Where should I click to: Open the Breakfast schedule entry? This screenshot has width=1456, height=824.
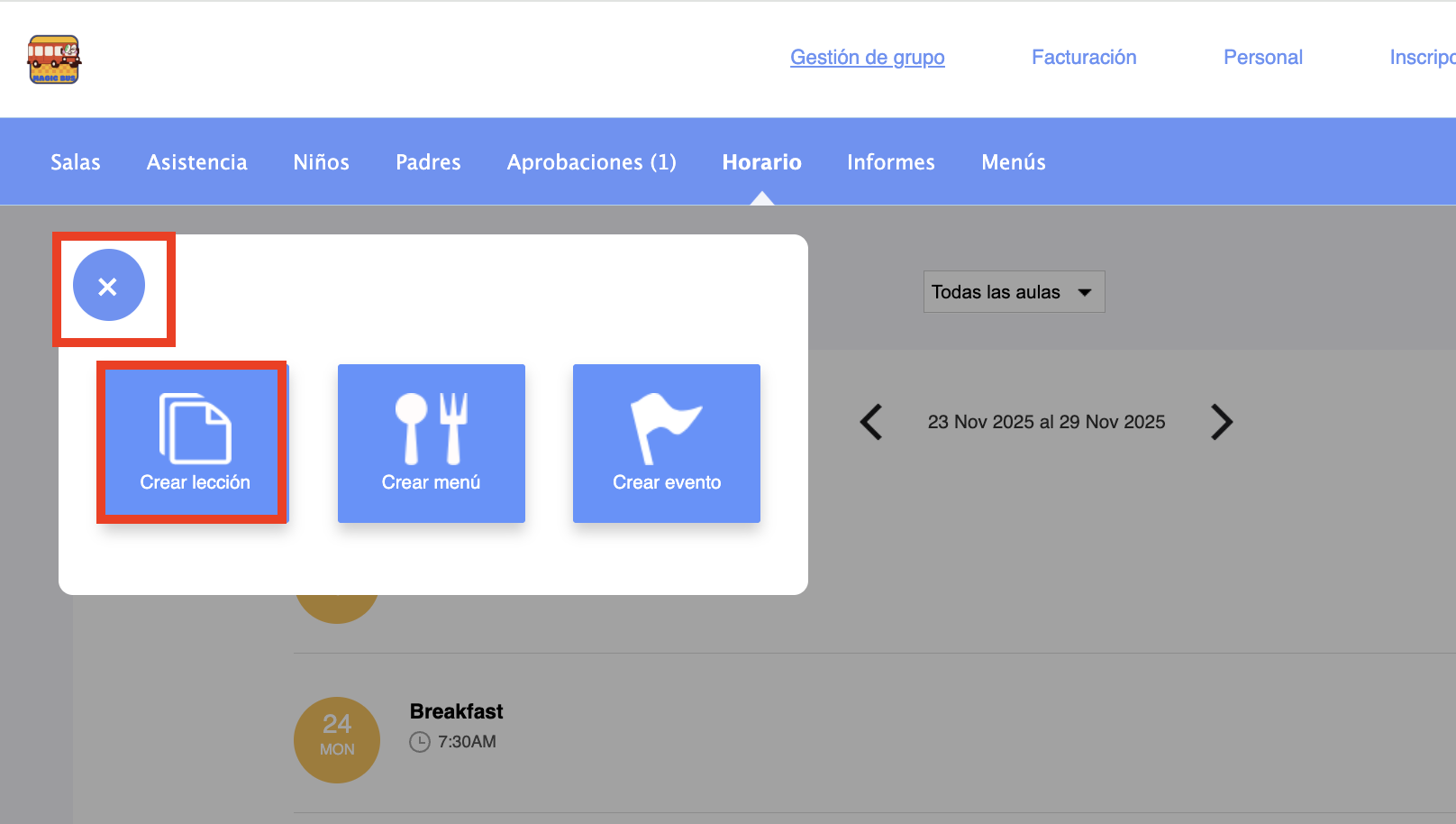tap(457, 711)
